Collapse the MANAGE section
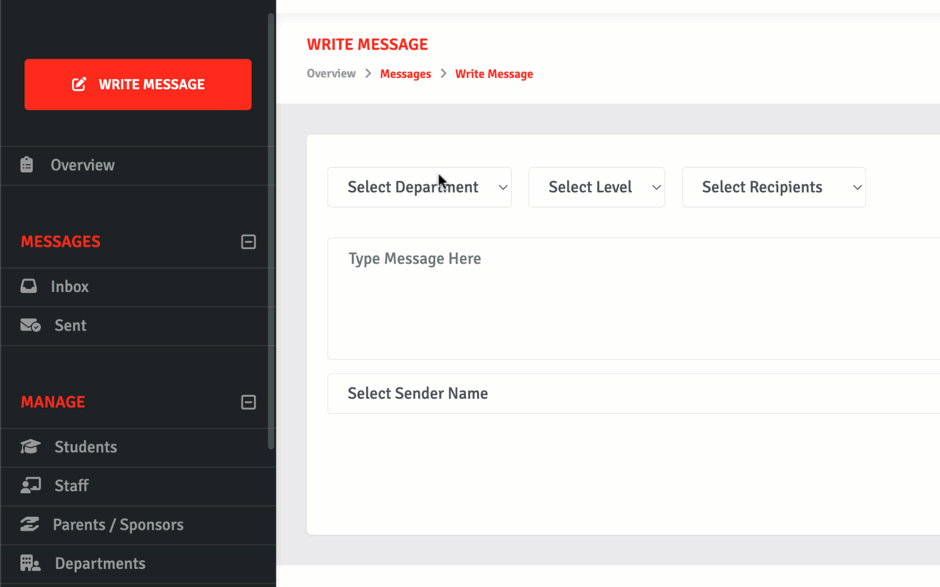Image resolution: width=940 pixels, height=587 pixels. point(248,402)
